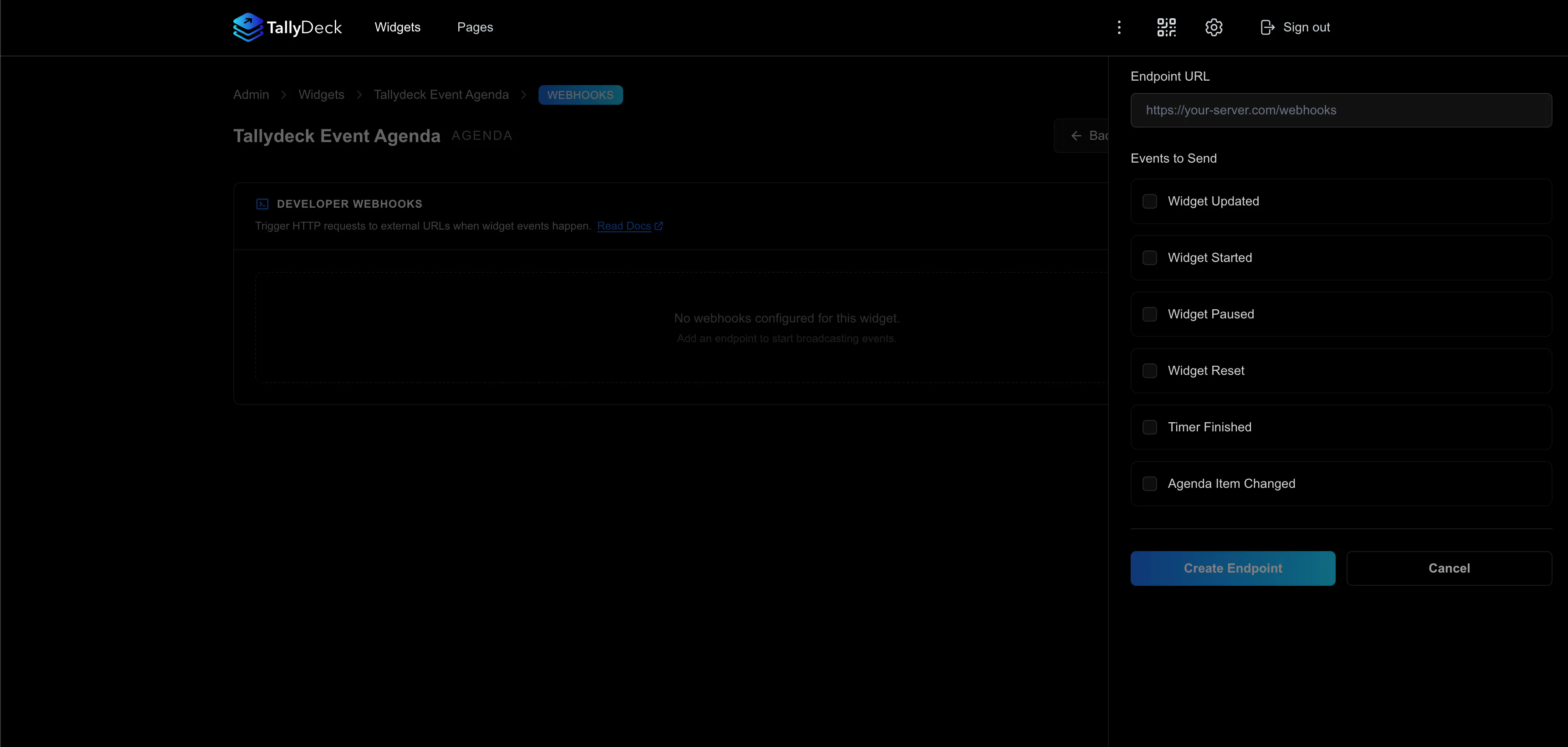Image resolution: width=1568 pixels, height=747 pixels.
Task: Open settings via the gear icon
Action: pos(1214,27)
